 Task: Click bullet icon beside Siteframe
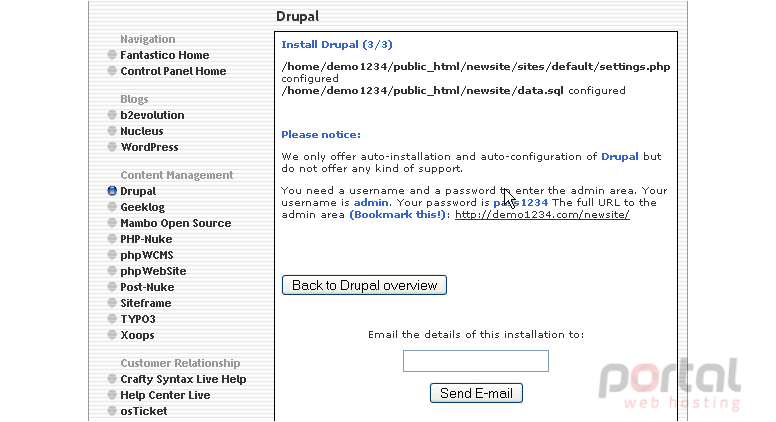point(112,303)
